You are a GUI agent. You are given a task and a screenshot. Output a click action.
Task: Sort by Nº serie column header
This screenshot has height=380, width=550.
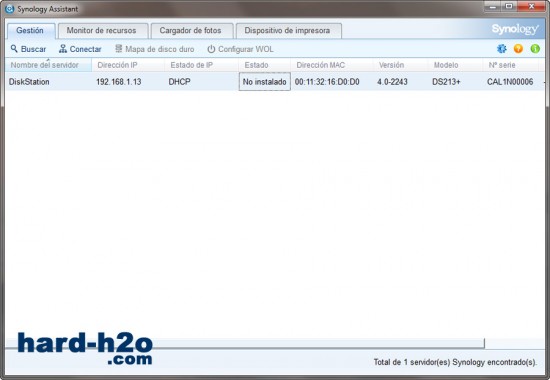[511, 65]
